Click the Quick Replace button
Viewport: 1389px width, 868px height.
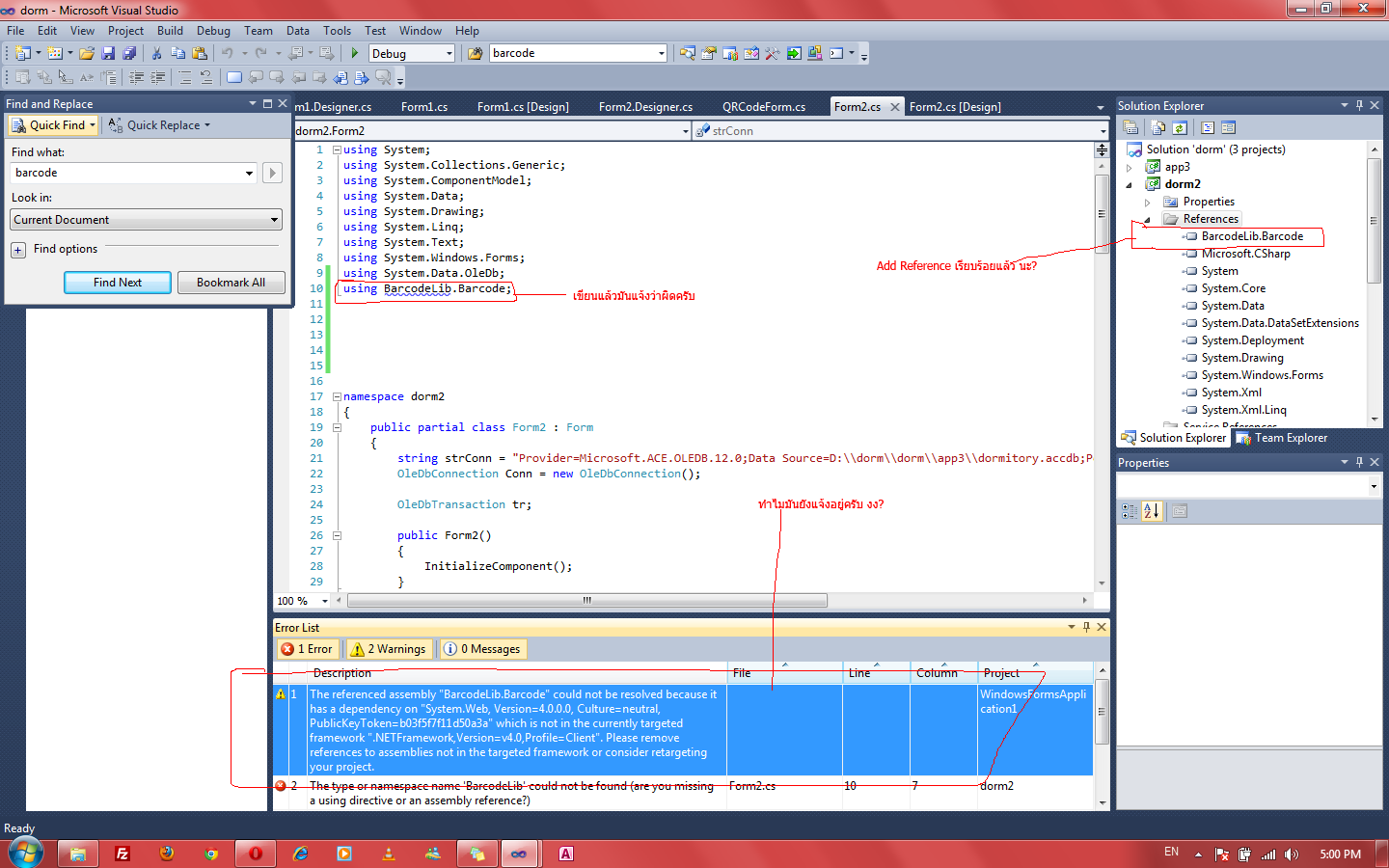(159, 125)
